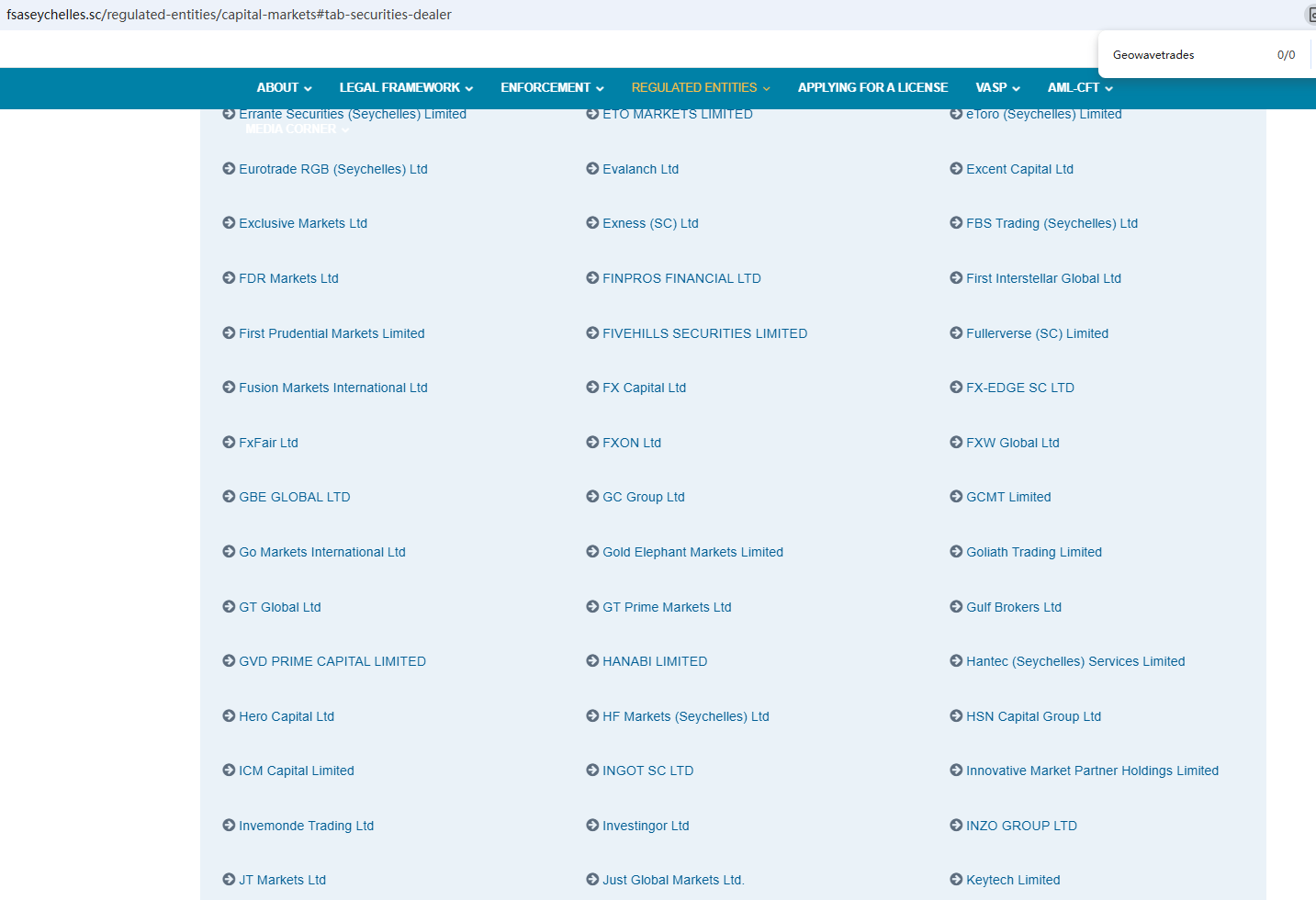The height and width of the screenshot is (900, 1316).
Task: Click arrow icon beside Fullerverse (SC) Limited
Action: 956,333
